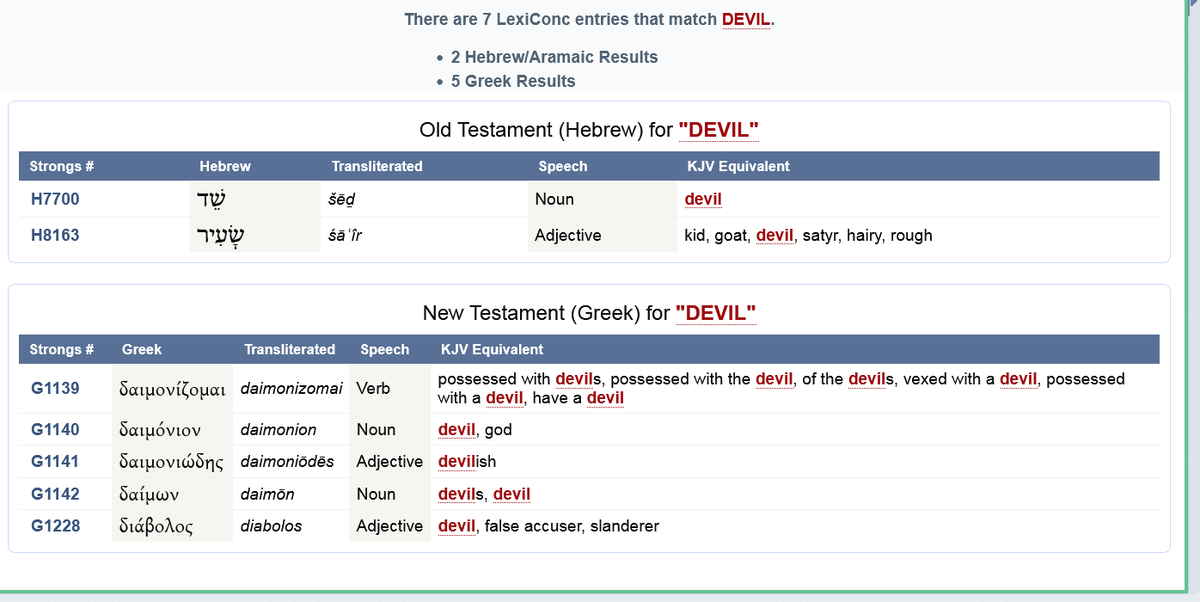
Task: Open Strongs entry H7700
Action: pos(55,199)
